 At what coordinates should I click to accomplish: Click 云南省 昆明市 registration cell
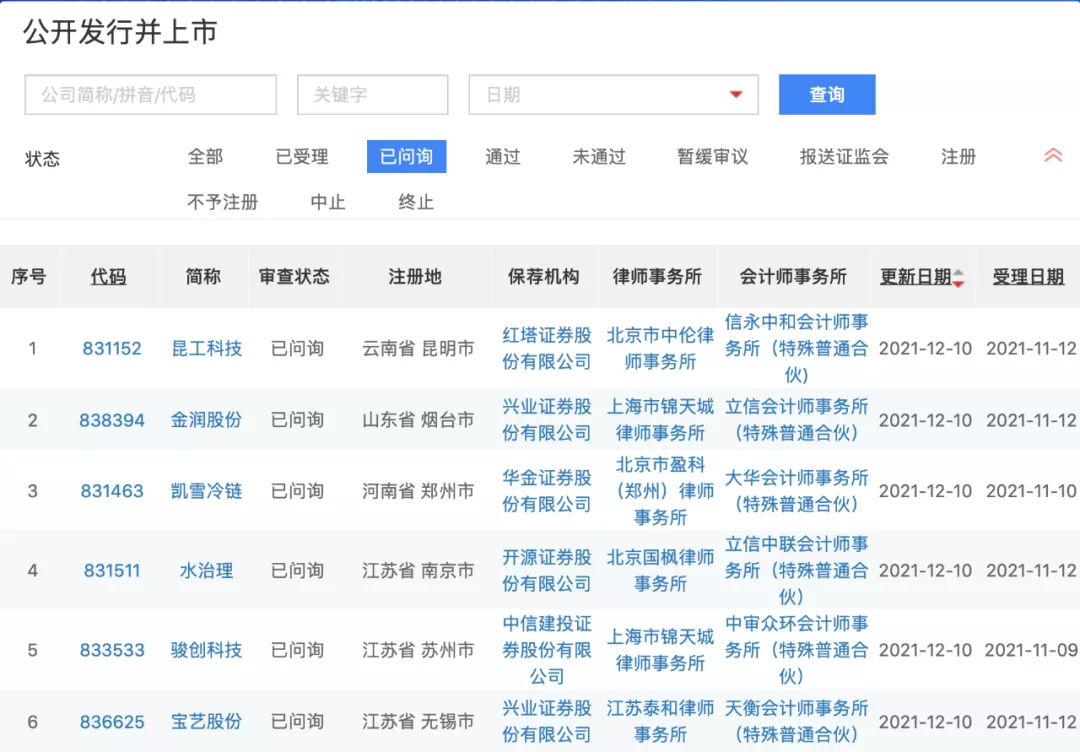pos(418,348)
